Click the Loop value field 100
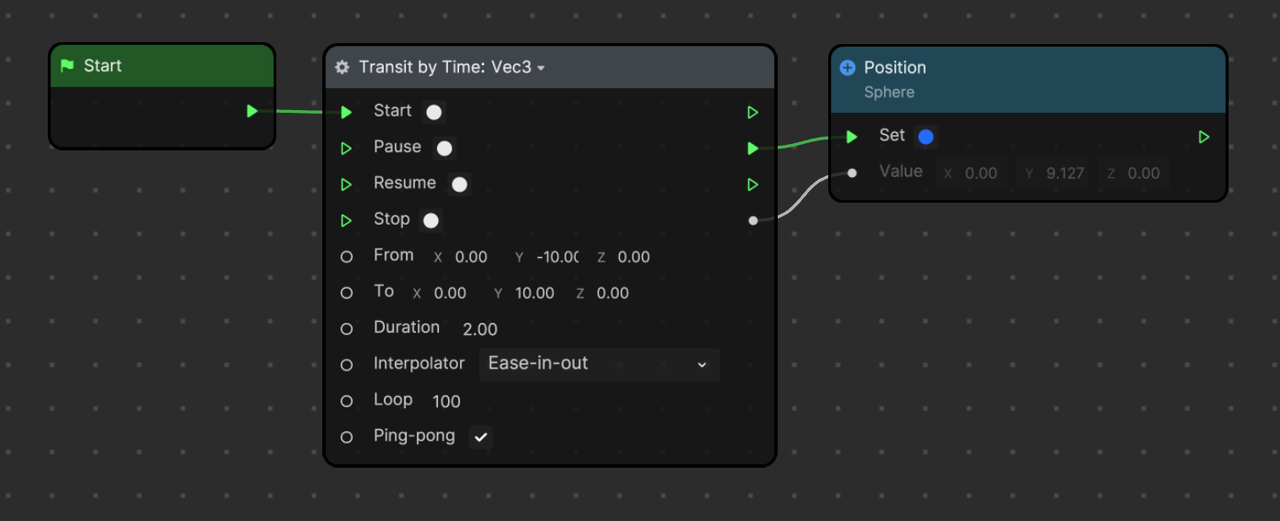 (446, 401)
